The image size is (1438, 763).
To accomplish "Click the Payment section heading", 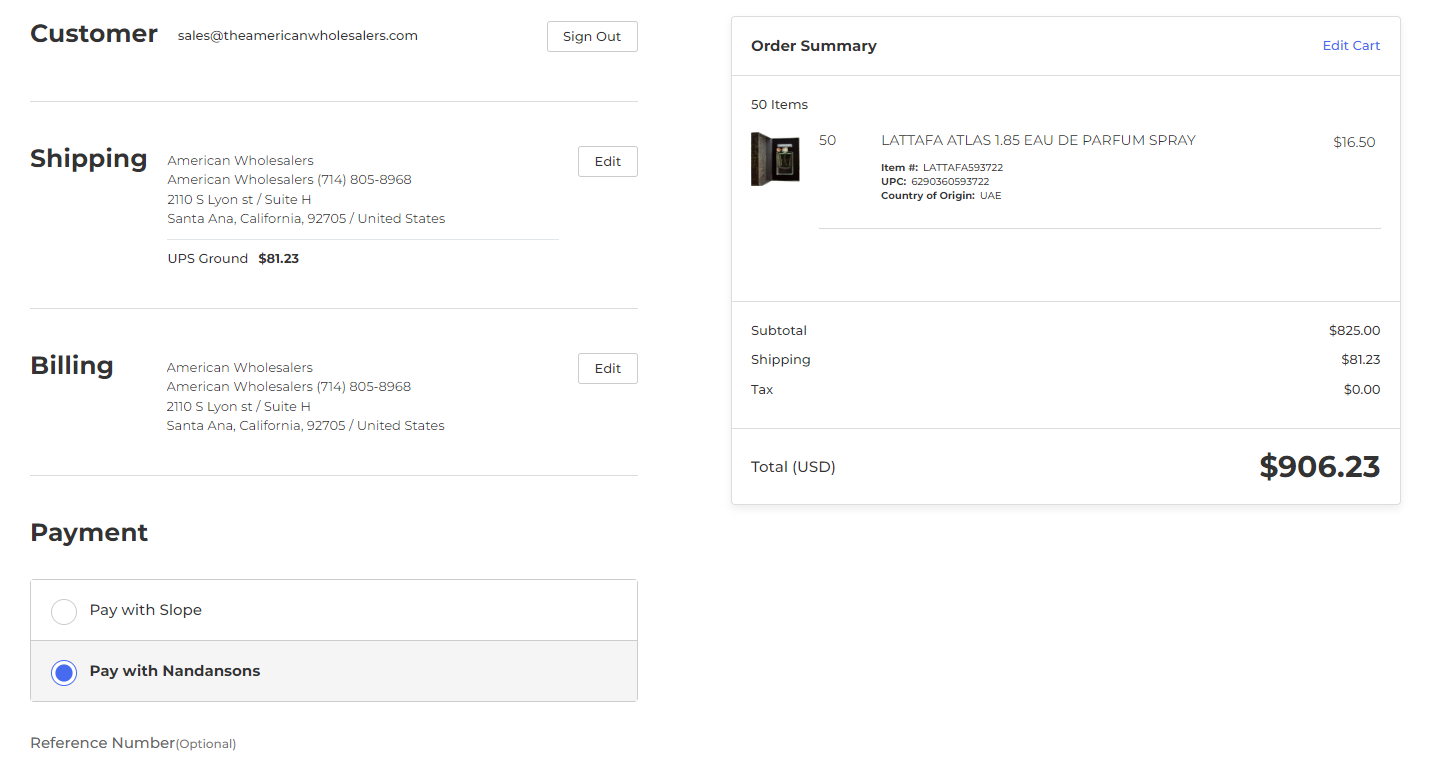I will click(x=89, y=532).
